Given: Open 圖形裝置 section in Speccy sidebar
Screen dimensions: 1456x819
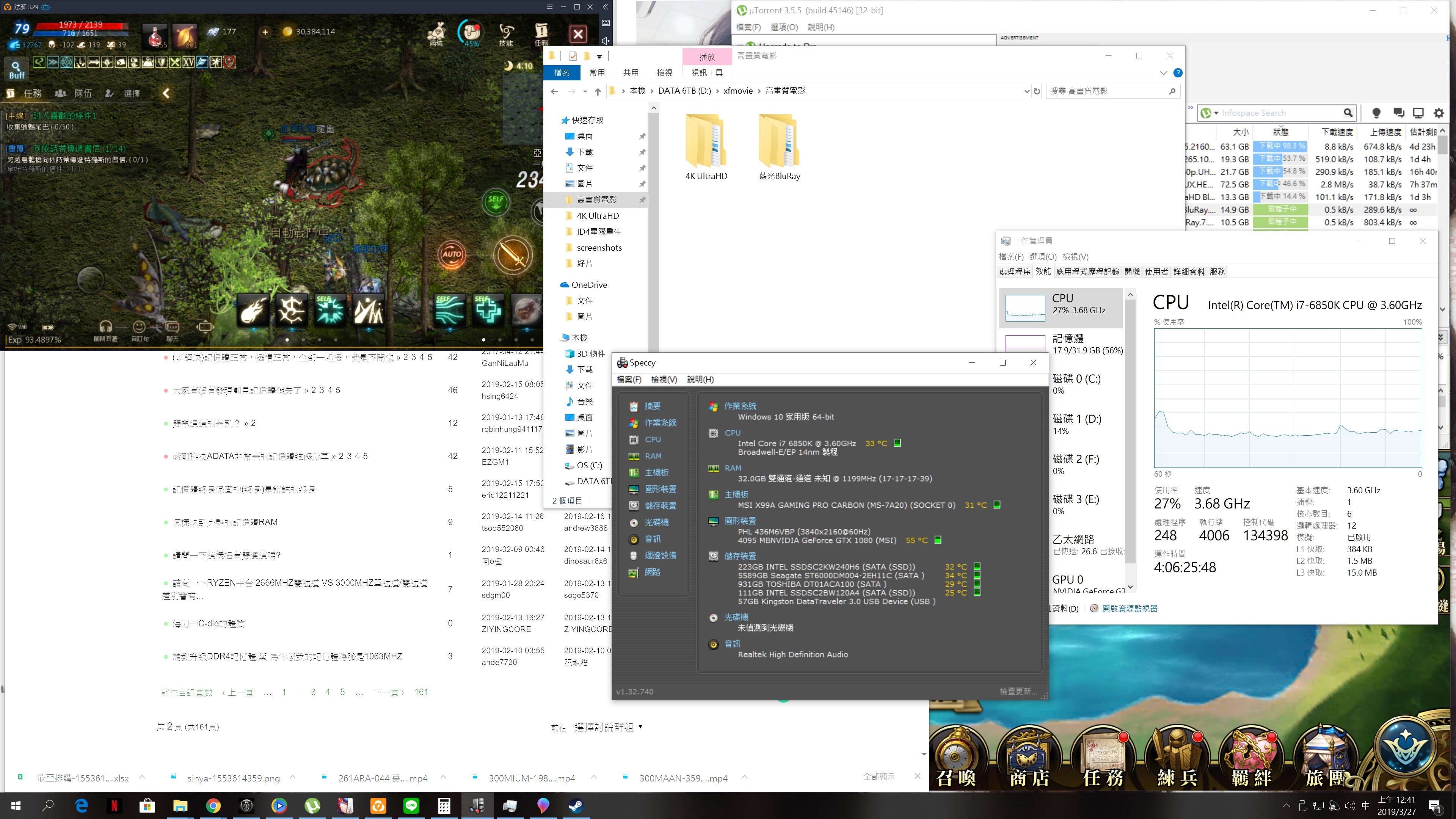Looking at the screenshot, I should (x=660, y=489).
